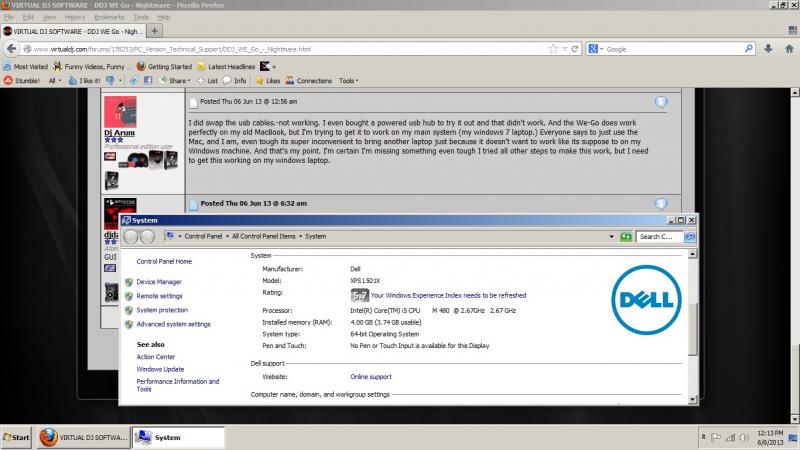Open the System address bar history dropdown
This screenshot has height=450, width=800.
[x=611, y=237]
